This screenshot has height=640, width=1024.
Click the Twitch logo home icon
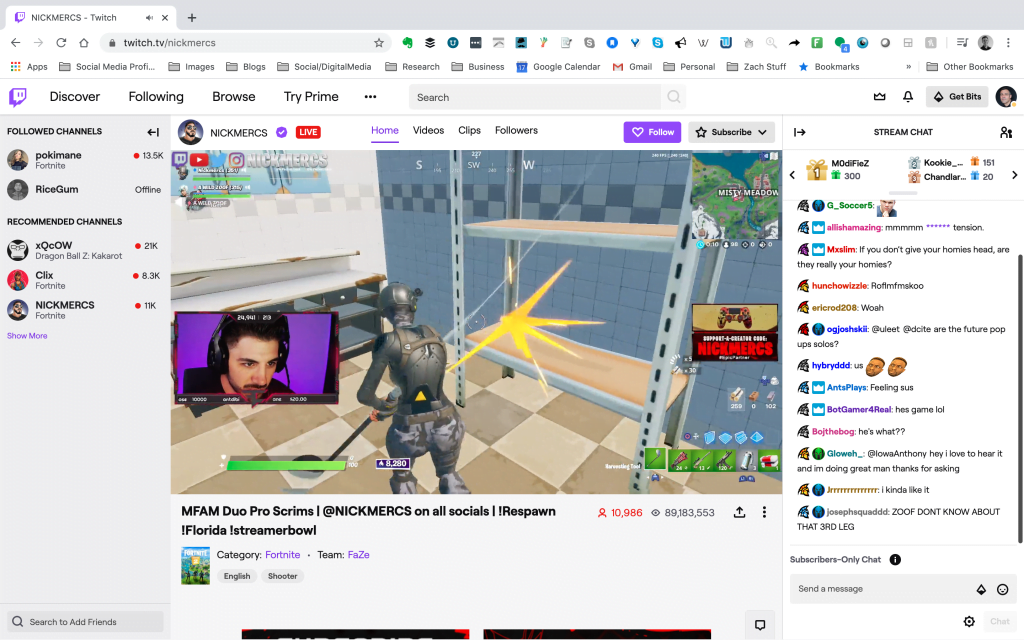point(18,97)
